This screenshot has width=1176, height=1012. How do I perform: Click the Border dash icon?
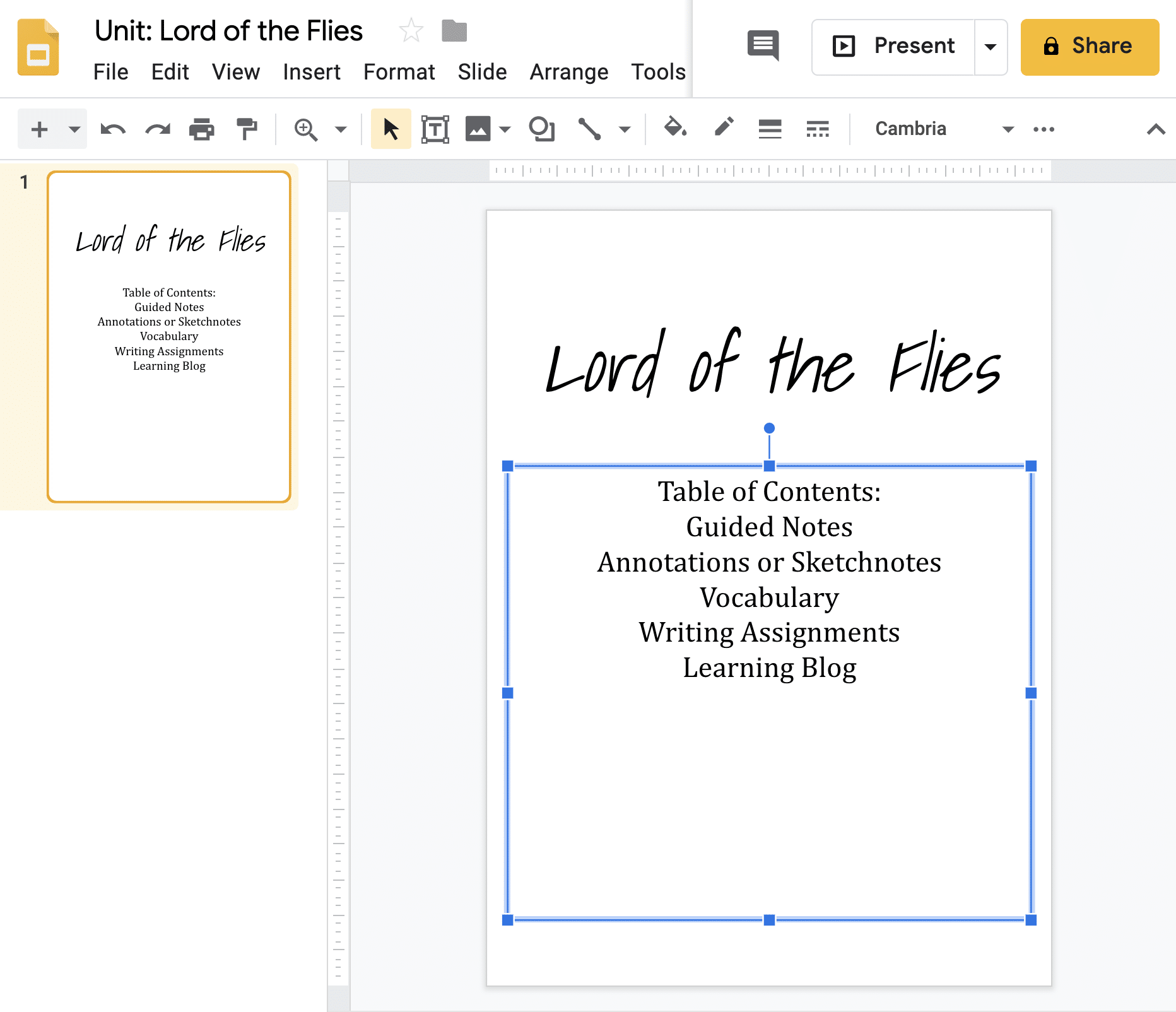816,129
